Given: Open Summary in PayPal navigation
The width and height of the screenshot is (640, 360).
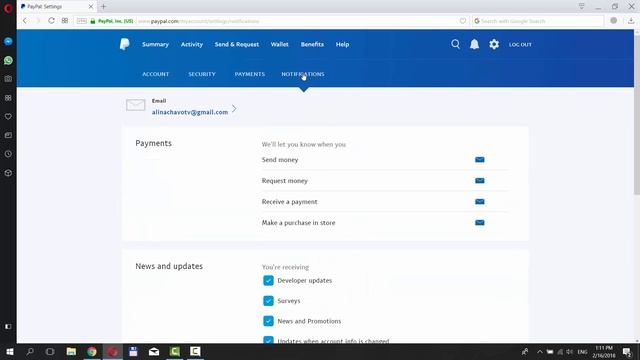Looking at the screenshot, I should (156, 44).
